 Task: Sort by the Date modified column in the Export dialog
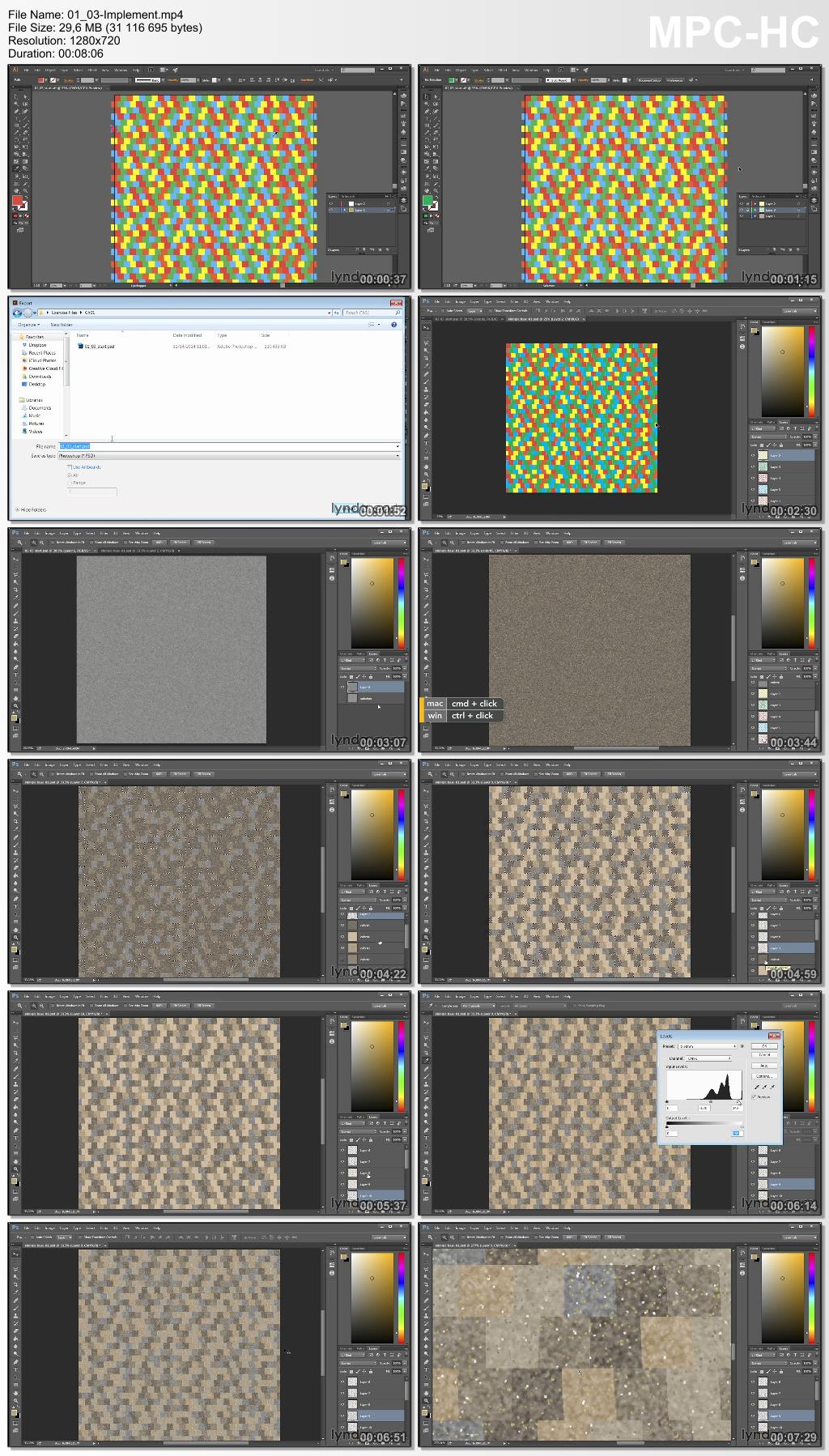pyautogui.click(x=187, y=335)
